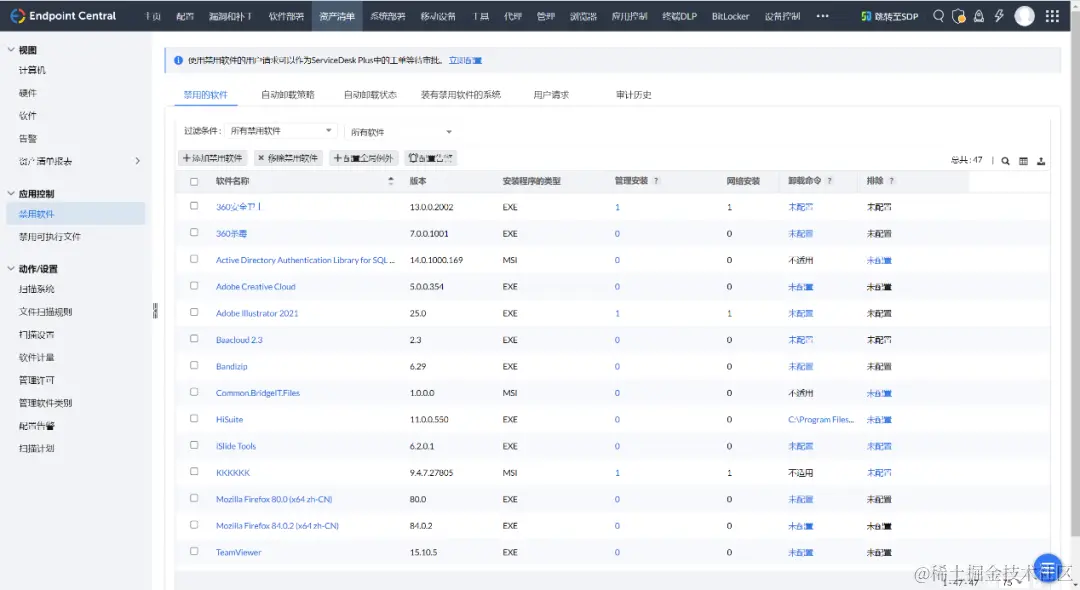Open the more menu ellipsis in header

coord(822,16)
